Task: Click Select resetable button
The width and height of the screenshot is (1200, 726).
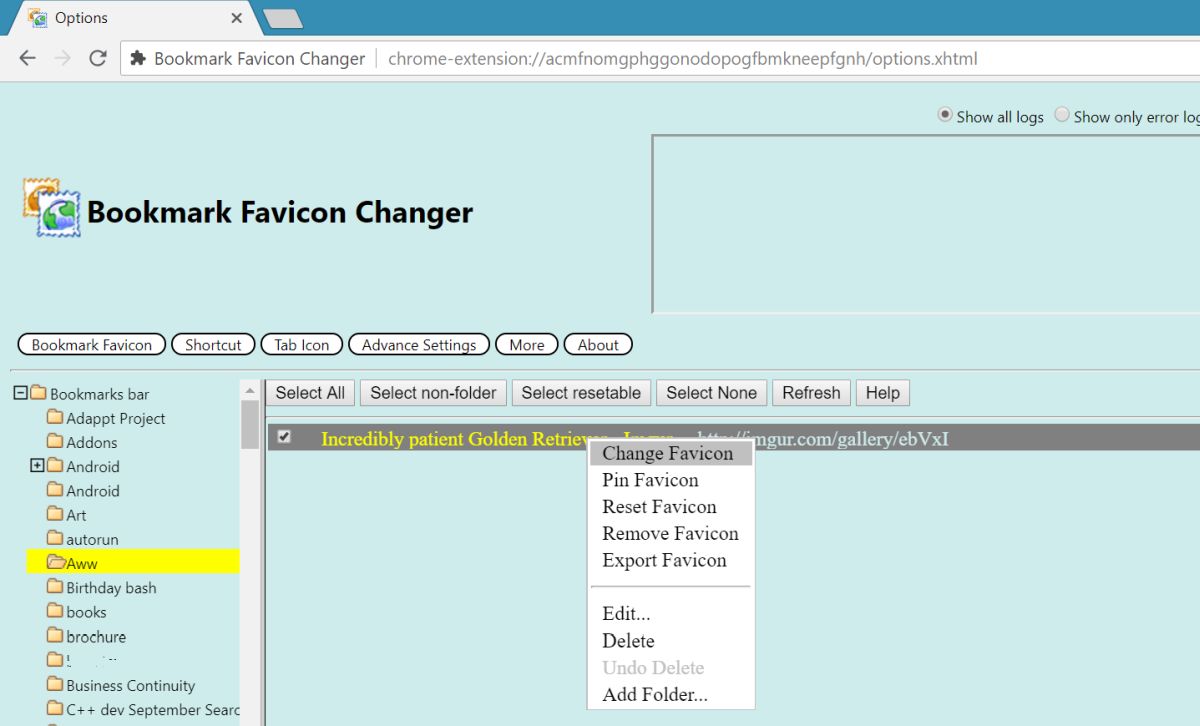Action: tap(581, 393)
